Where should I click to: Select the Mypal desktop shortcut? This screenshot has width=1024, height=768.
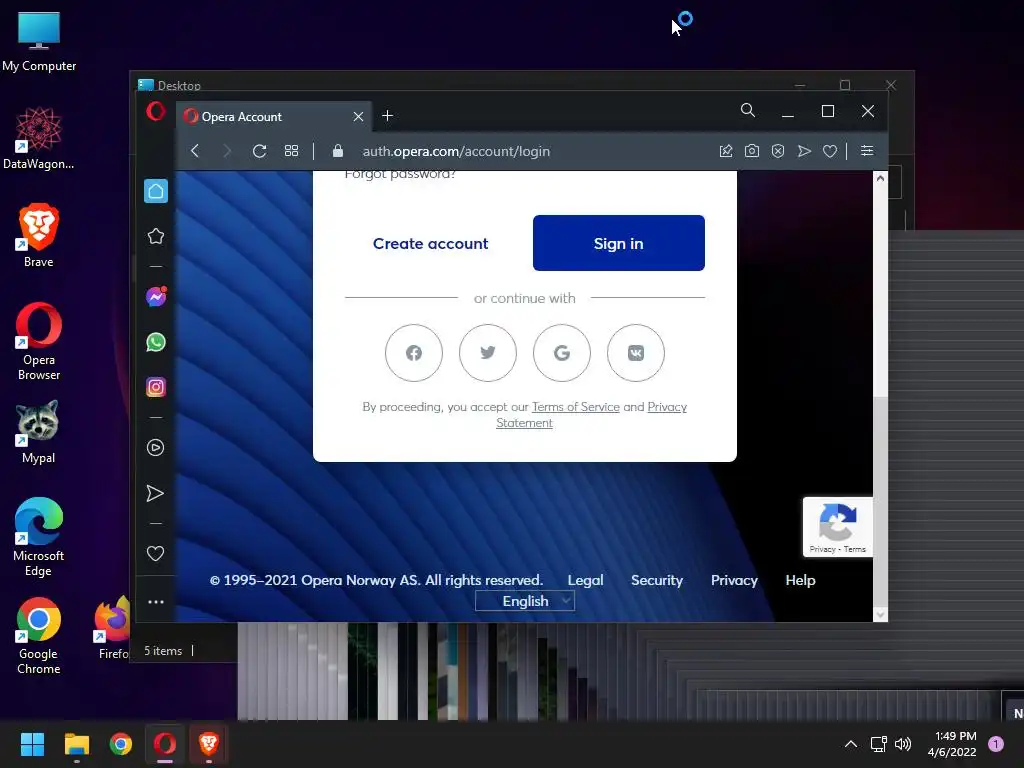pos(39,432)
